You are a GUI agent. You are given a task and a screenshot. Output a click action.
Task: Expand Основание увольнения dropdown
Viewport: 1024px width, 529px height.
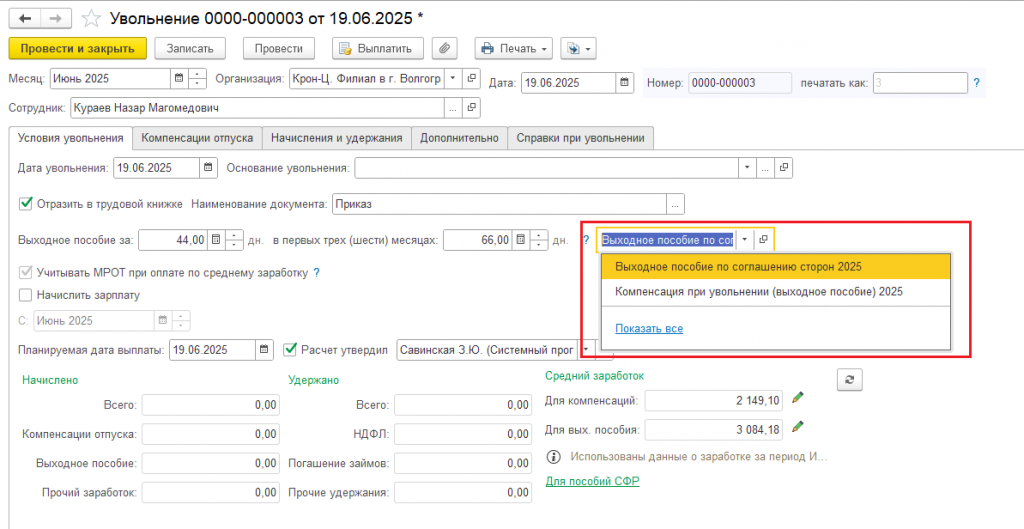[746, 167]
